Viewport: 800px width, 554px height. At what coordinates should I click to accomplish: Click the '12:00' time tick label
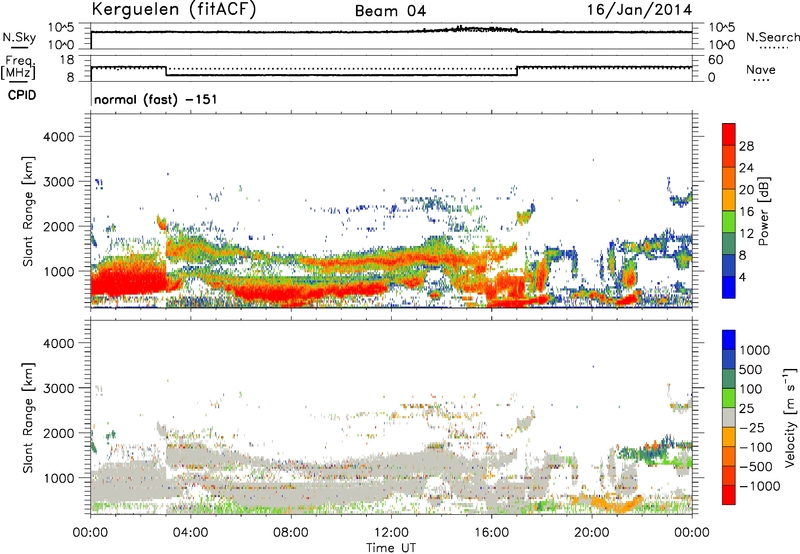coord(391,533)
